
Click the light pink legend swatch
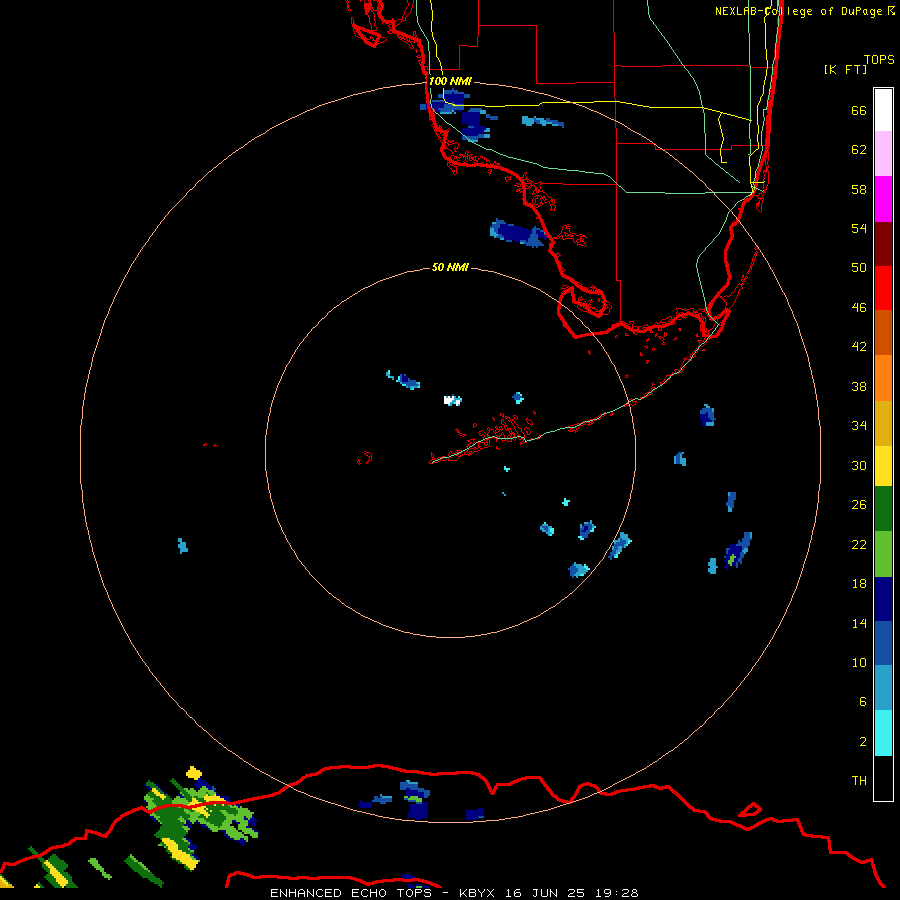[883, 153]
